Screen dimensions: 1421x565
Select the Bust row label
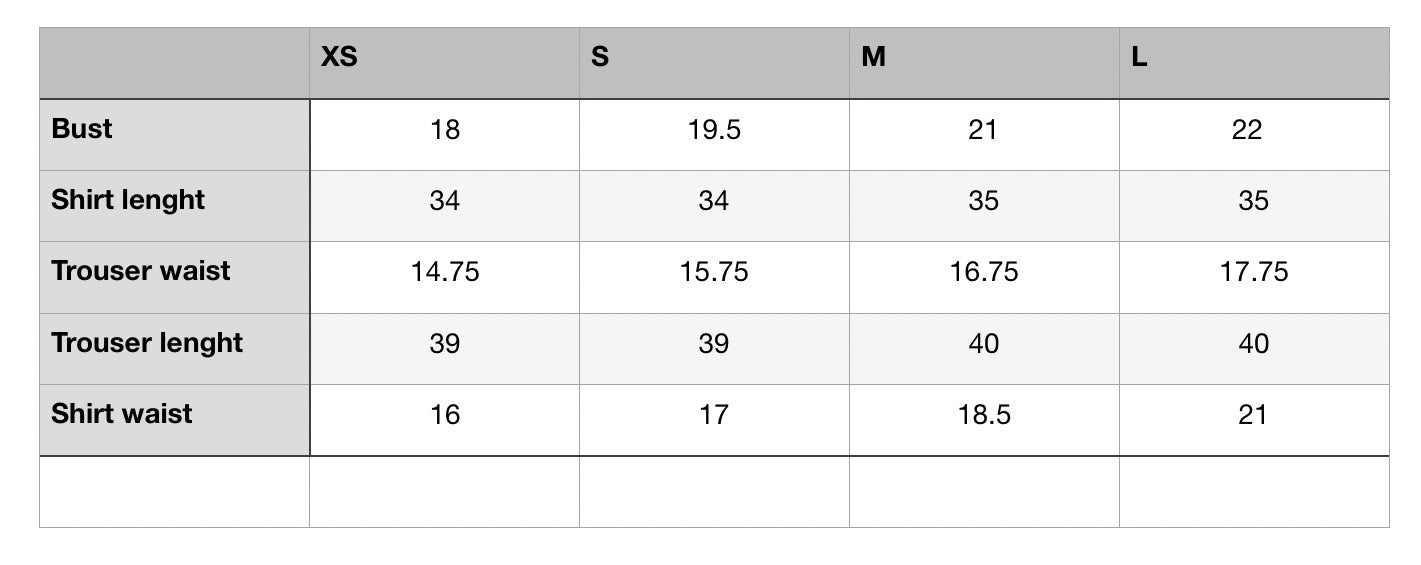[174, 134]
